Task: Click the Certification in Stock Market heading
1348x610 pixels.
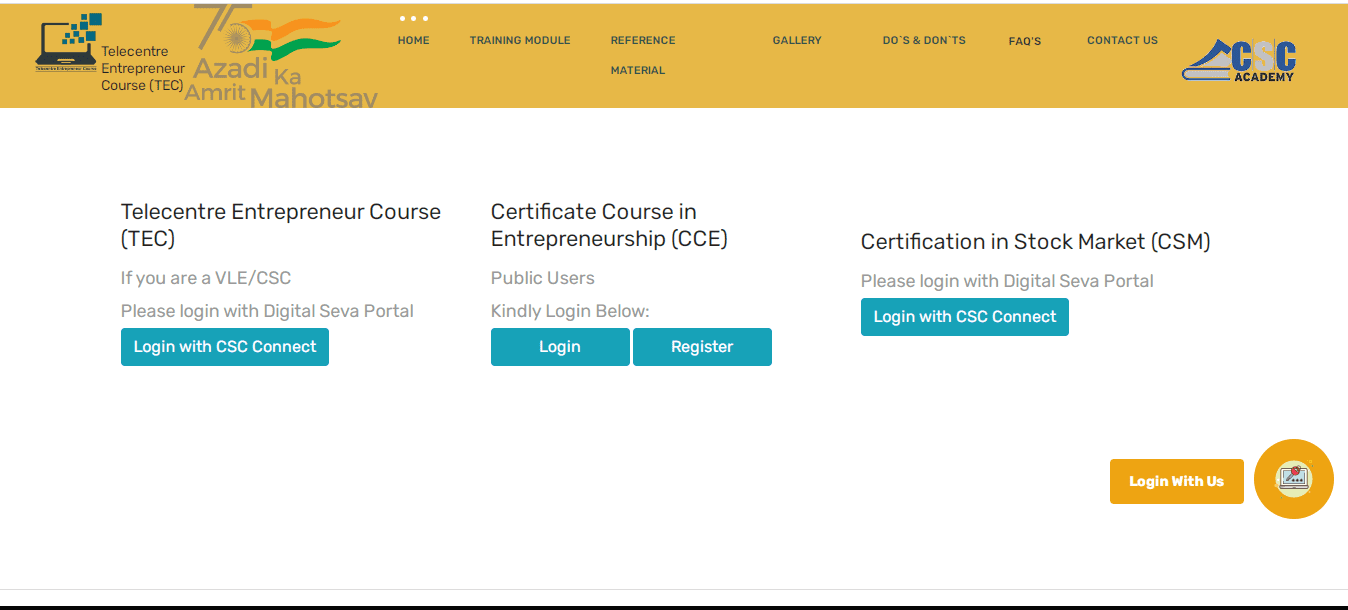Action: [1035, 242]
